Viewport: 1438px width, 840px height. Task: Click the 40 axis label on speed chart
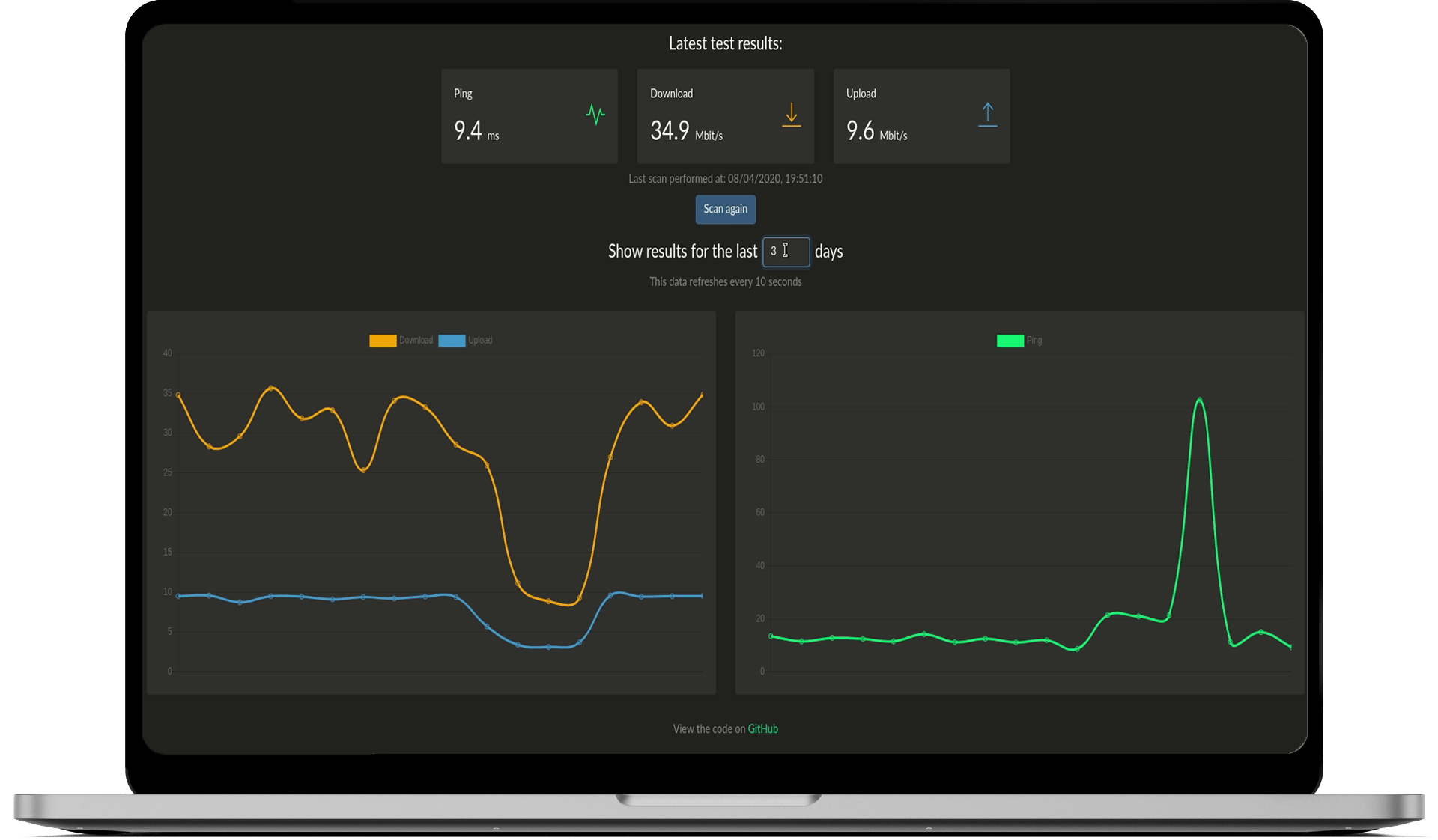click(x=168, y=353)
